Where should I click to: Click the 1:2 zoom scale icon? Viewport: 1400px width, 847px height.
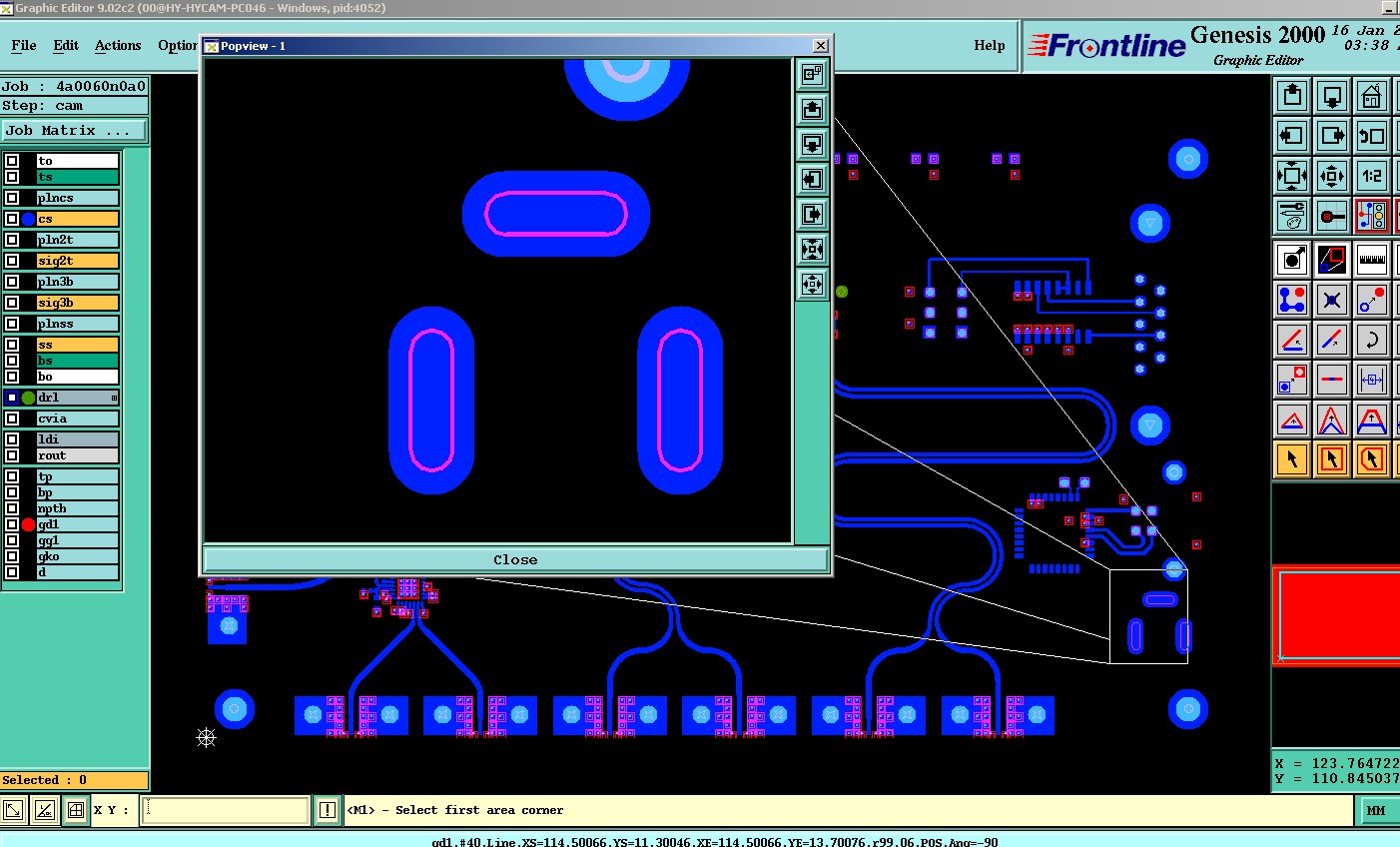pyautogui.click(x=1372, y=176)
